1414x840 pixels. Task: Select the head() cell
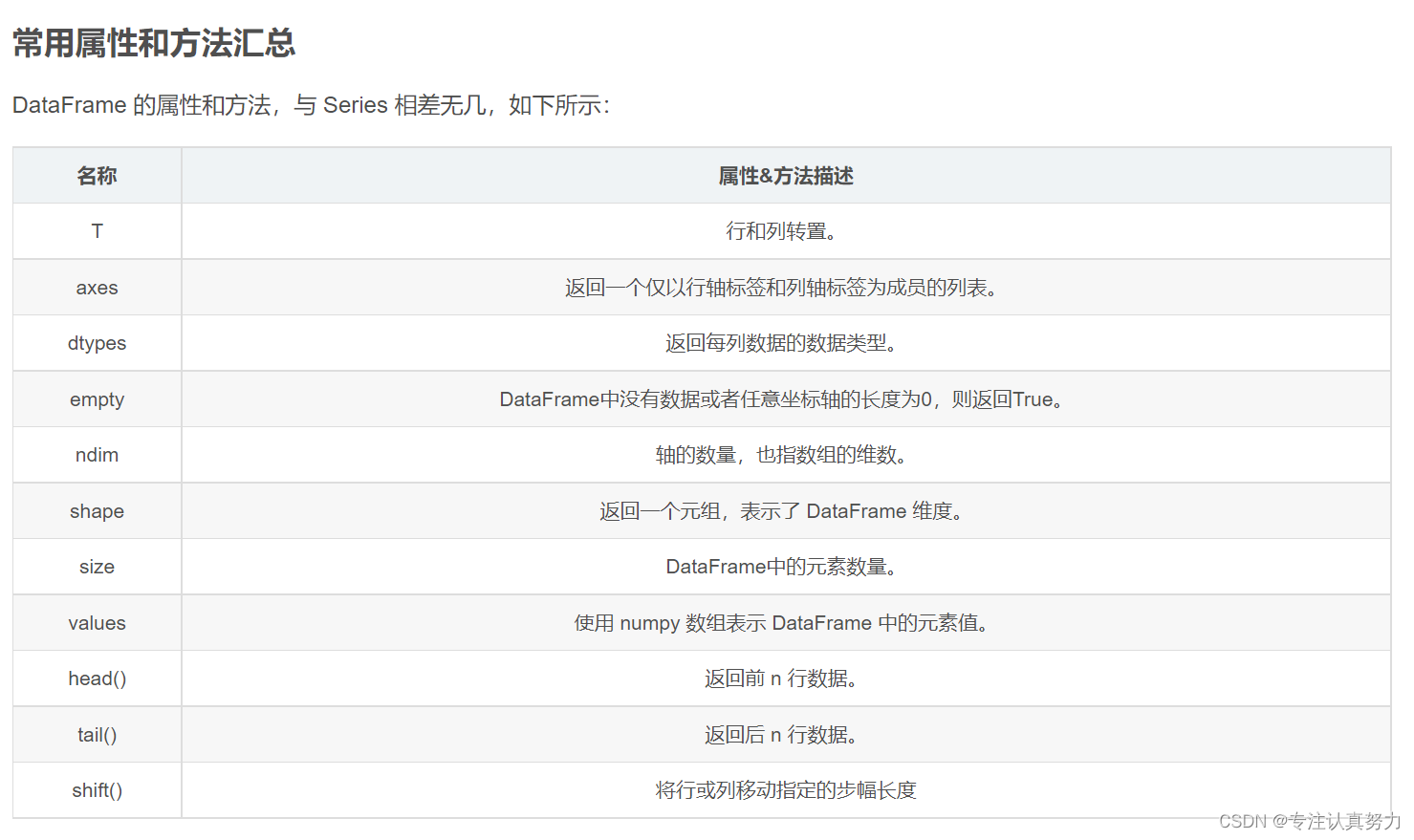click(x=97, y=678)
